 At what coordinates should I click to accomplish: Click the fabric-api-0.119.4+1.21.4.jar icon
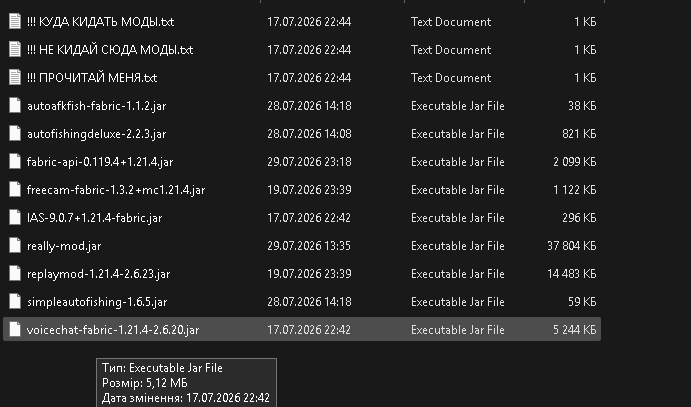click(x=15, y=162)
